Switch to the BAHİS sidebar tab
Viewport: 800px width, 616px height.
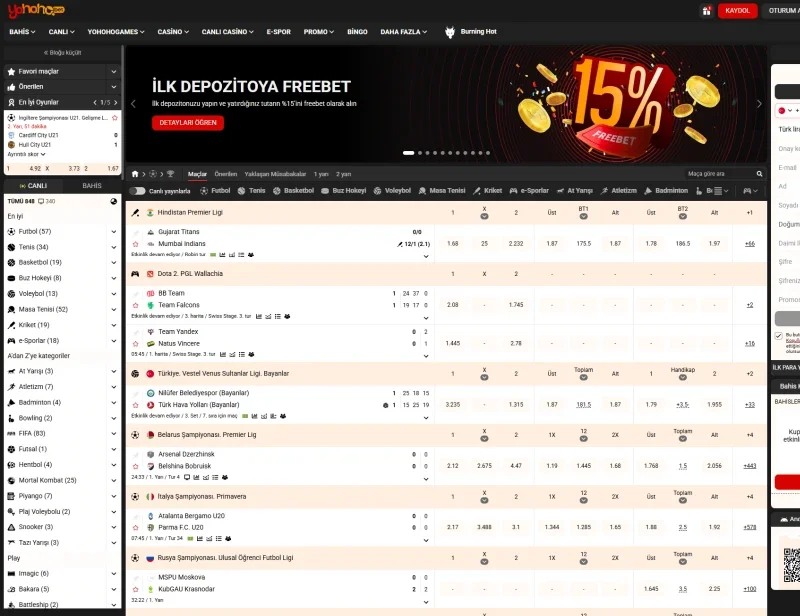tap(92, 186)
